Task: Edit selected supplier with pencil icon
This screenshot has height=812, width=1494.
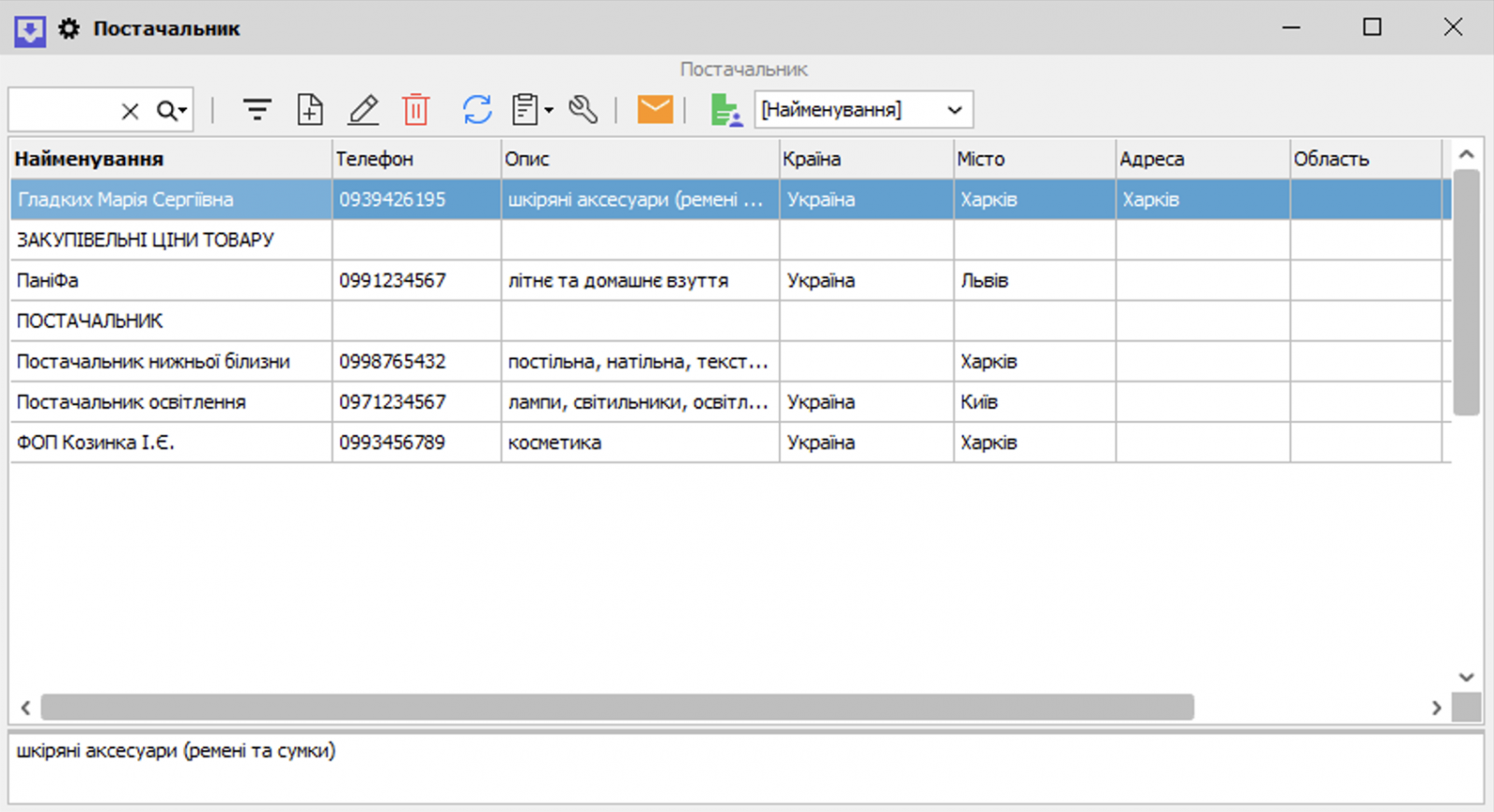Action: [363, 110]
